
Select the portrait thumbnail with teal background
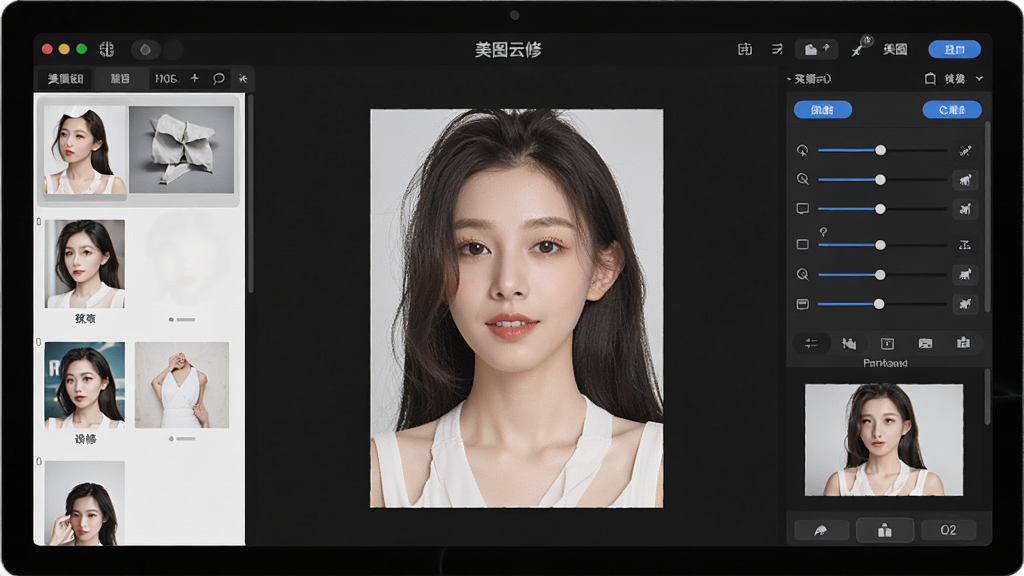[84, 385]
